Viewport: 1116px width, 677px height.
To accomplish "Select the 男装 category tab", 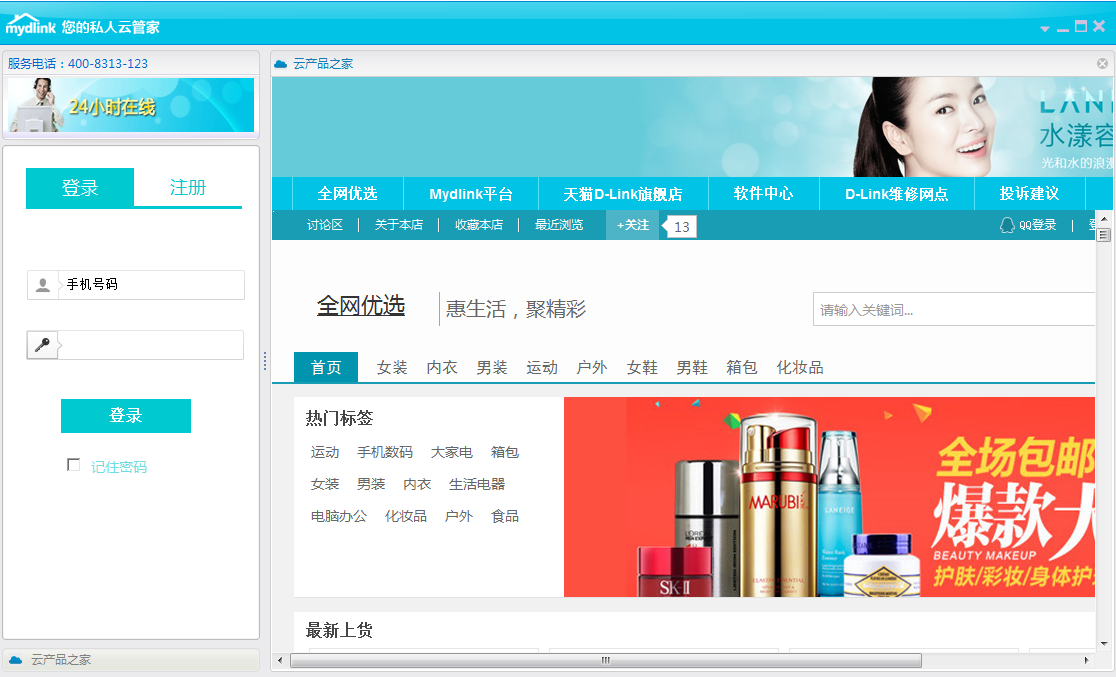I will 492,367.
